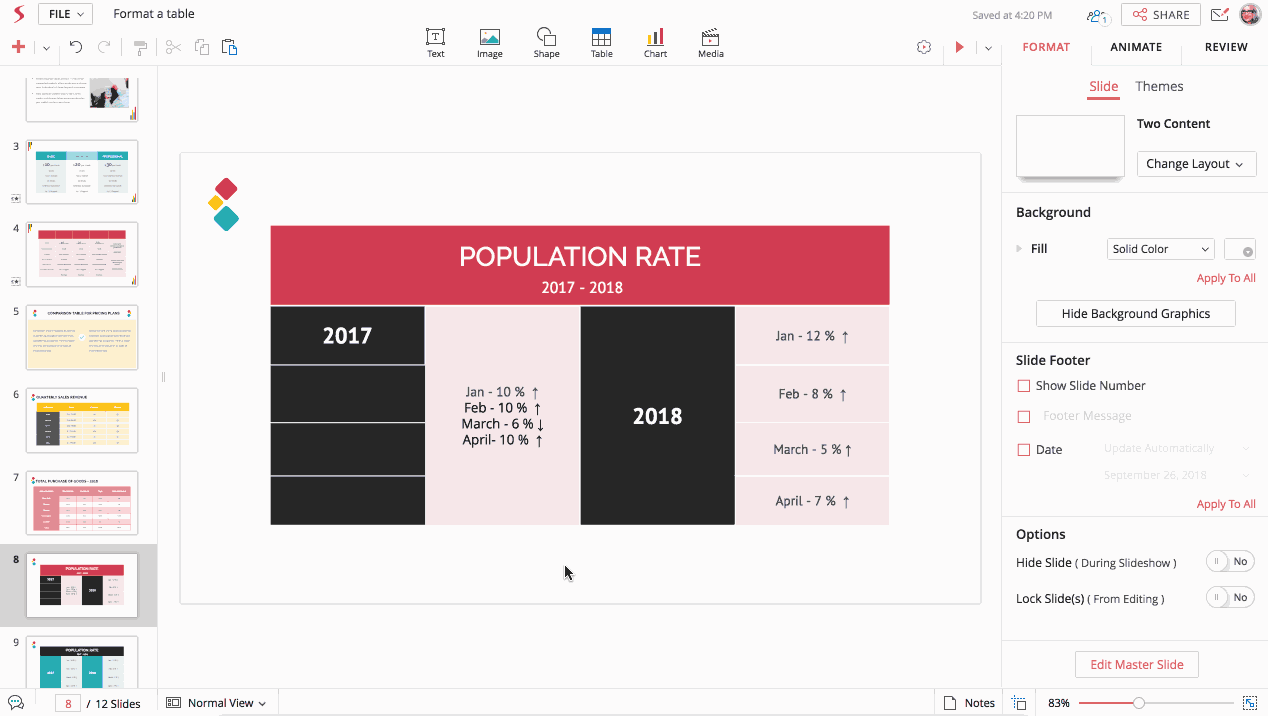Viewport: 1268px width, 716px height.
Task: Click the Redo icon
Action: pos(104,47)
